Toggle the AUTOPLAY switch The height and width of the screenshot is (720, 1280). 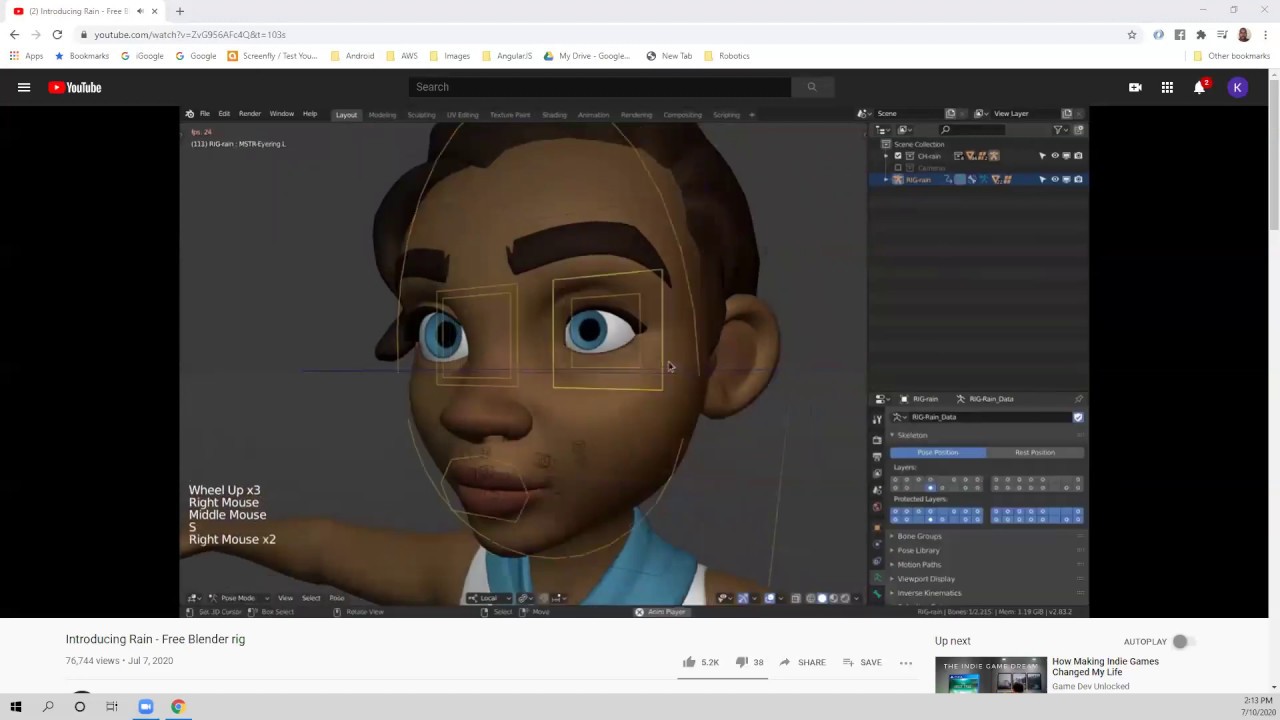click(x=1183, y=641)
